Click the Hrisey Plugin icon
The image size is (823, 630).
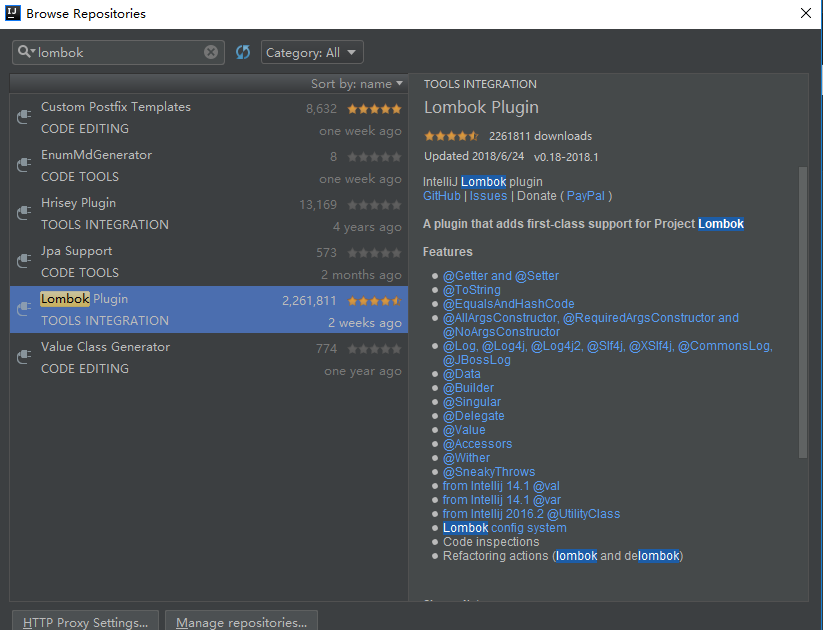click(x=22, y=213)
